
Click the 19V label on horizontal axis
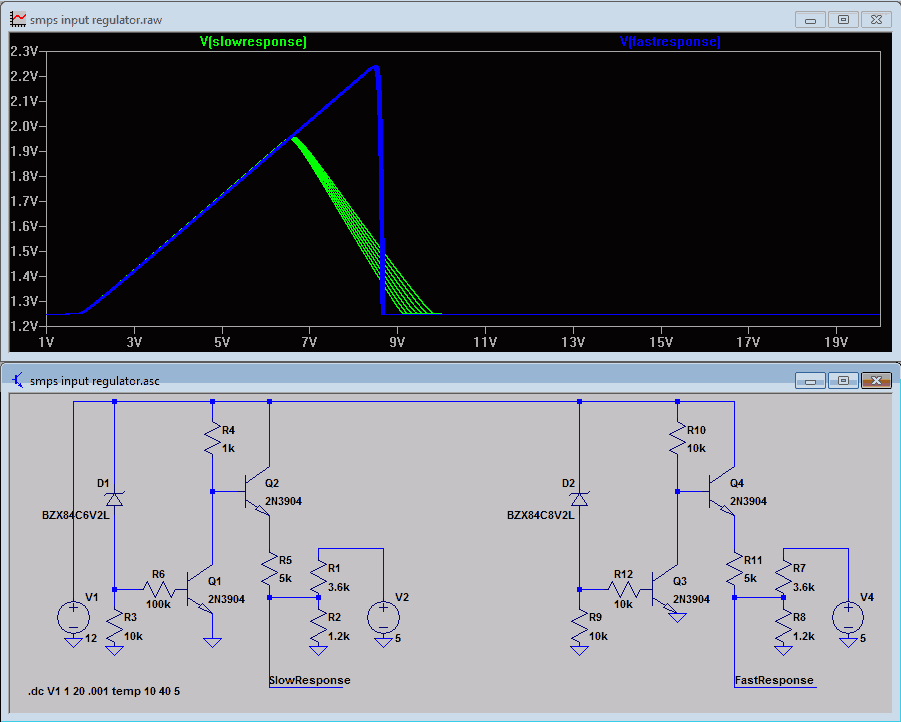point(836,342)
